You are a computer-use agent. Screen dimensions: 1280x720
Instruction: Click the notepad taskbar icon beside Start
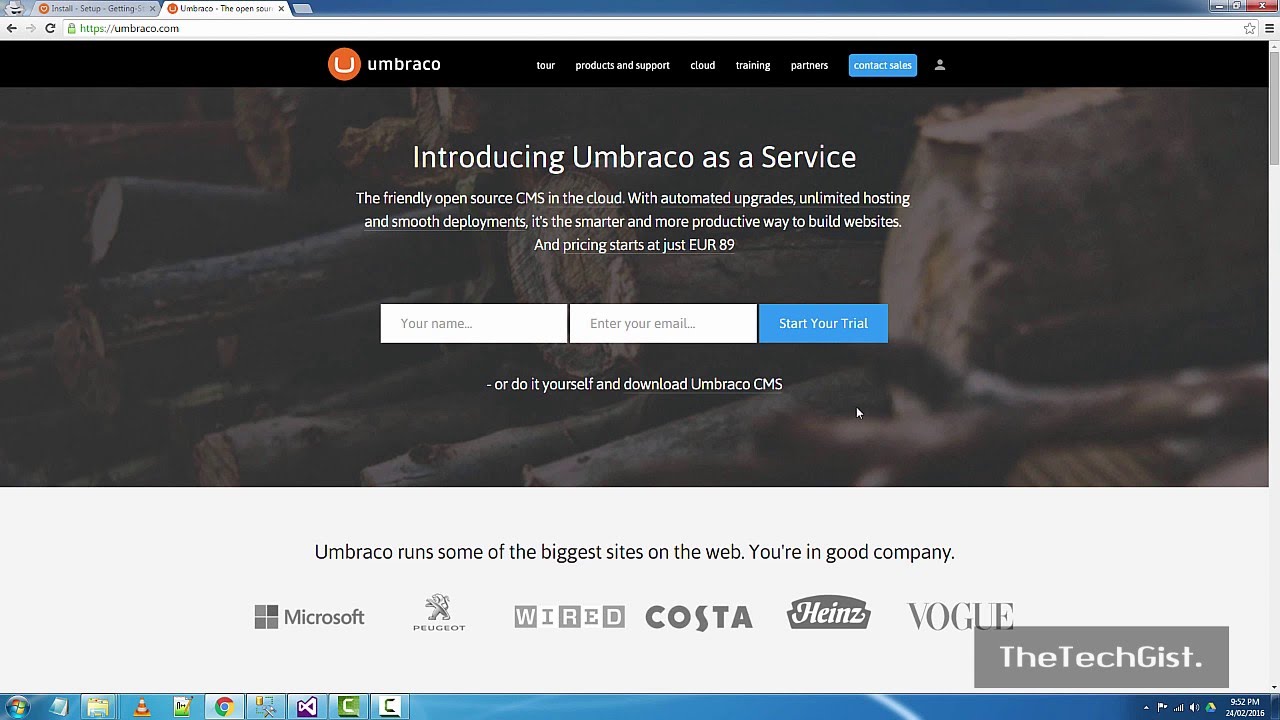(58, 707)
